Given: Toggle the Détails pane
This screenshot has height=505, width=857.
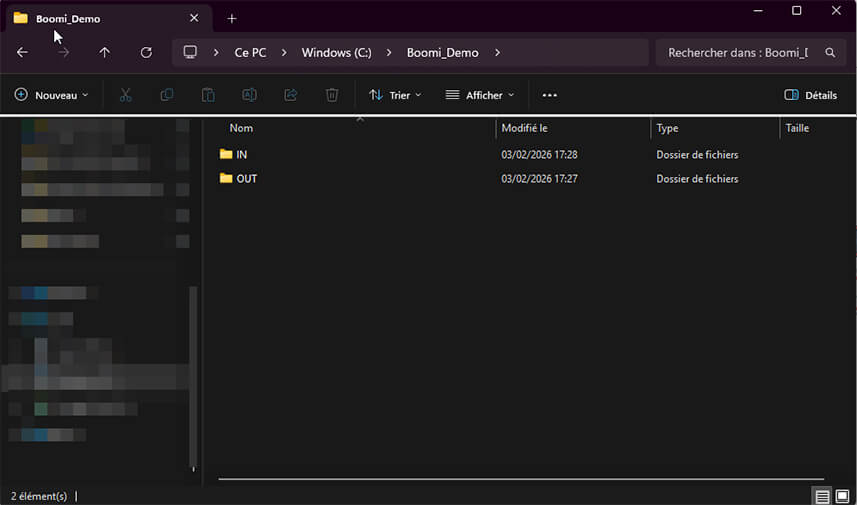Looking at the screenshot, I should click(811, 95).
